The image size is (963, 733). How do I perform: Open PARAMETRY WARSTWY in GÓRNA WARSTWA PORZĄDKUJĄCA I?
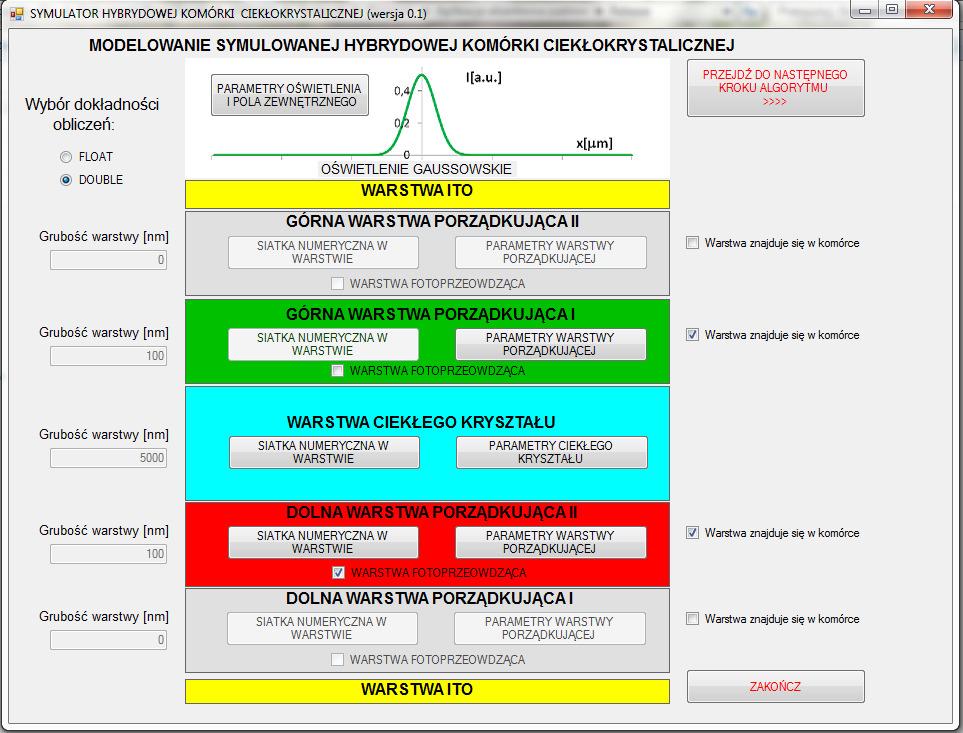click(x=550, y=344)
